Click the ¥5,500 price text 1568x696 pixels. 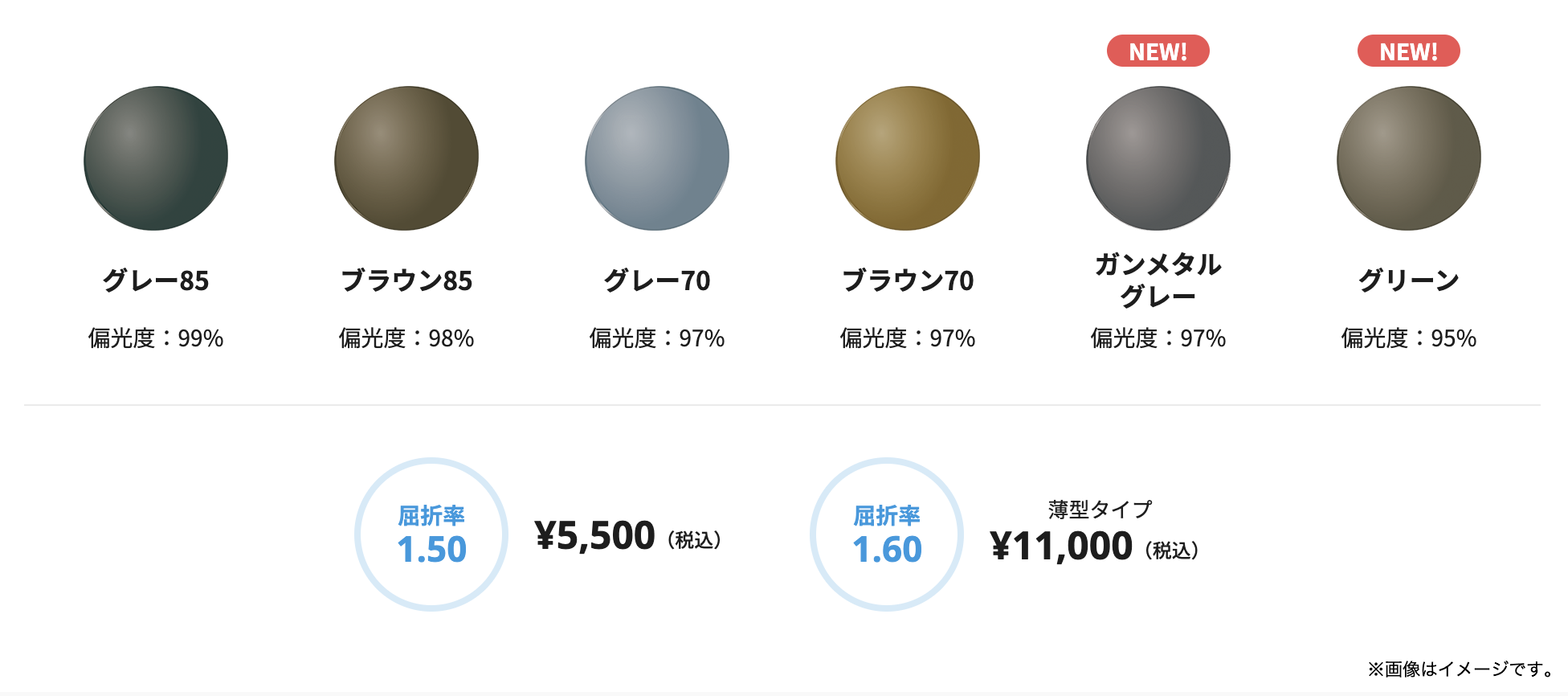595,536
